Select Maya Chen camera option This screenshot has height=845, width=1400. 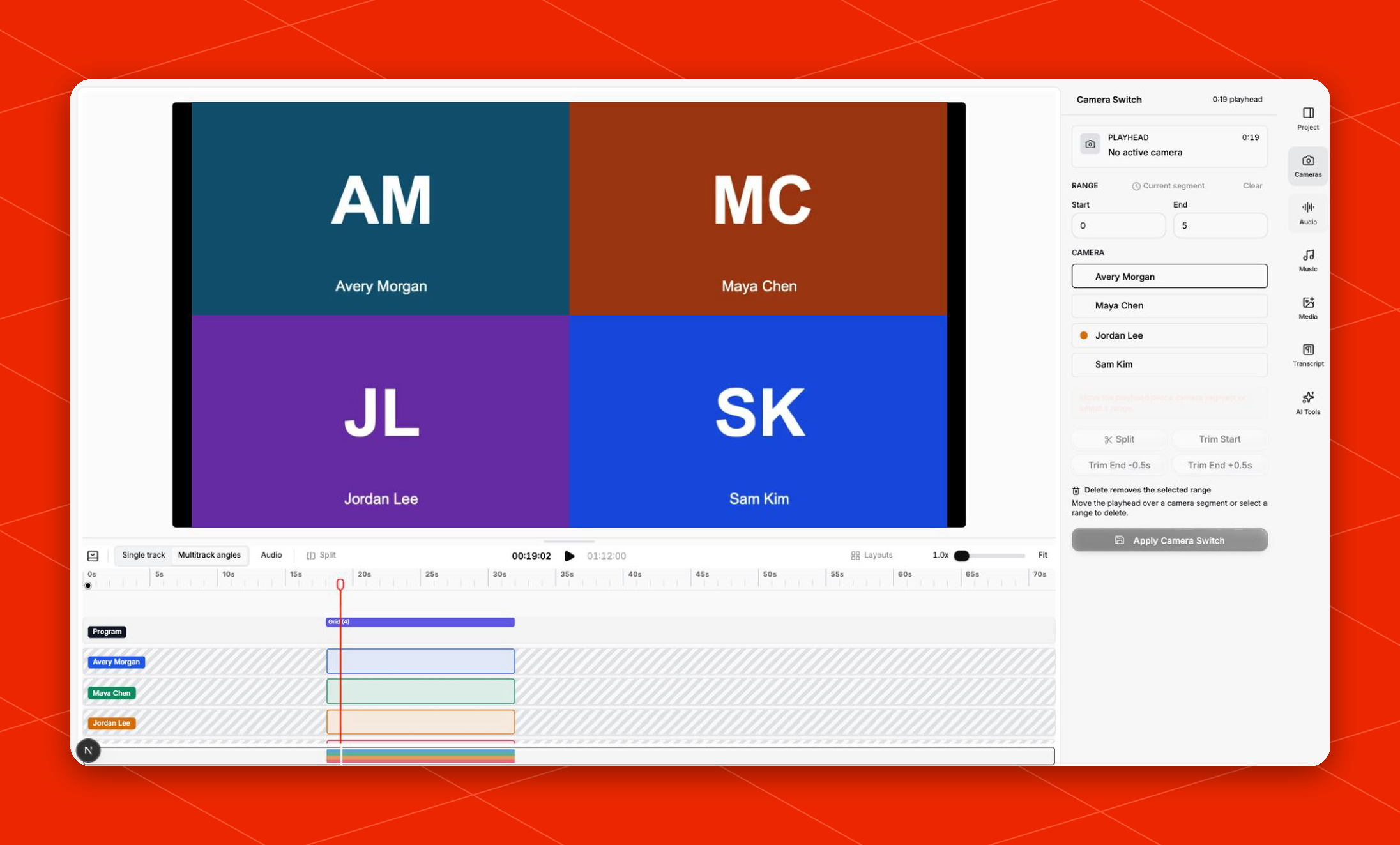click(1169, 305)
